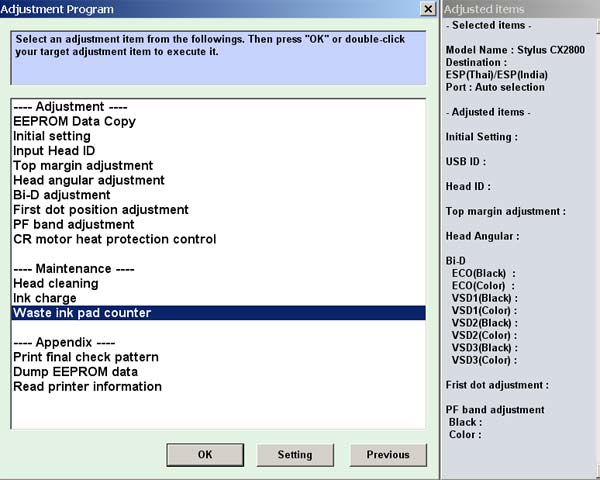
Task: Select Initial setting from list
Action: (x=52, y=136)
